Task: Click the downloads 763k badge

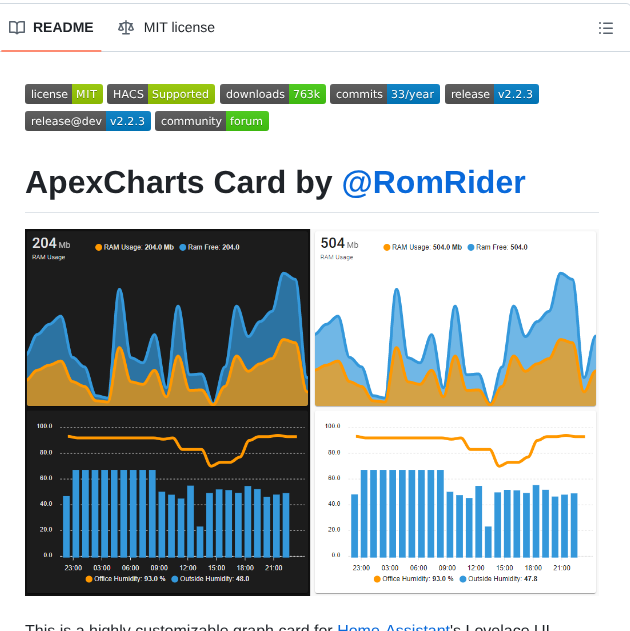Action: point(273,94)
